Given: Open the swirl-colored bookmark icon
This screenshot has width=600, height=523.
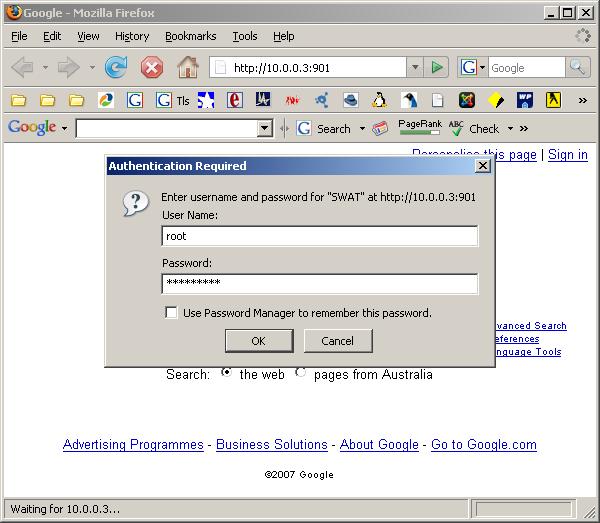Looking at the screenshot, I should [106, 100].
